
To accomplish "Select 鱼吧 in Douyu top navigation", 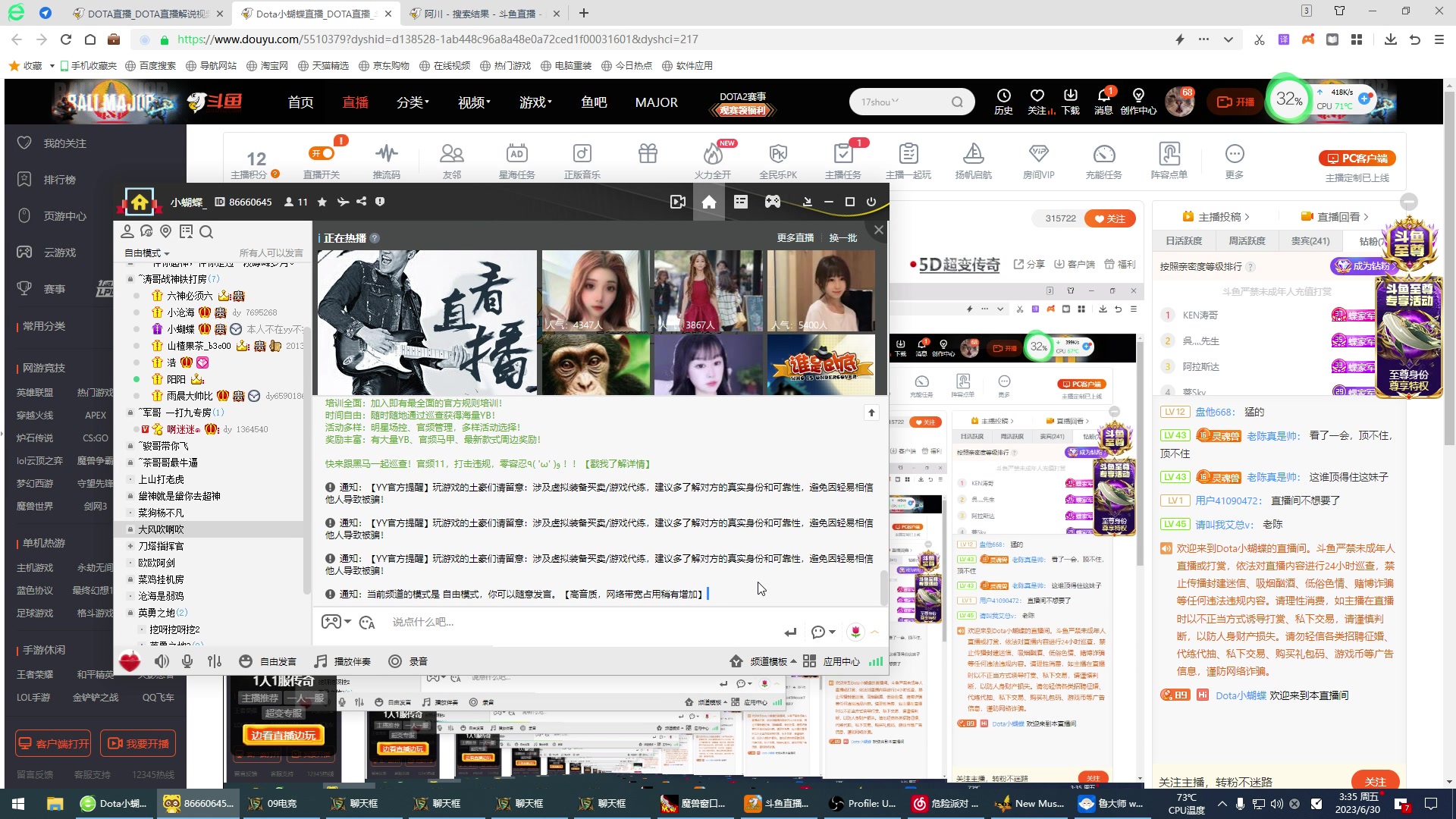I will [594, 102].
